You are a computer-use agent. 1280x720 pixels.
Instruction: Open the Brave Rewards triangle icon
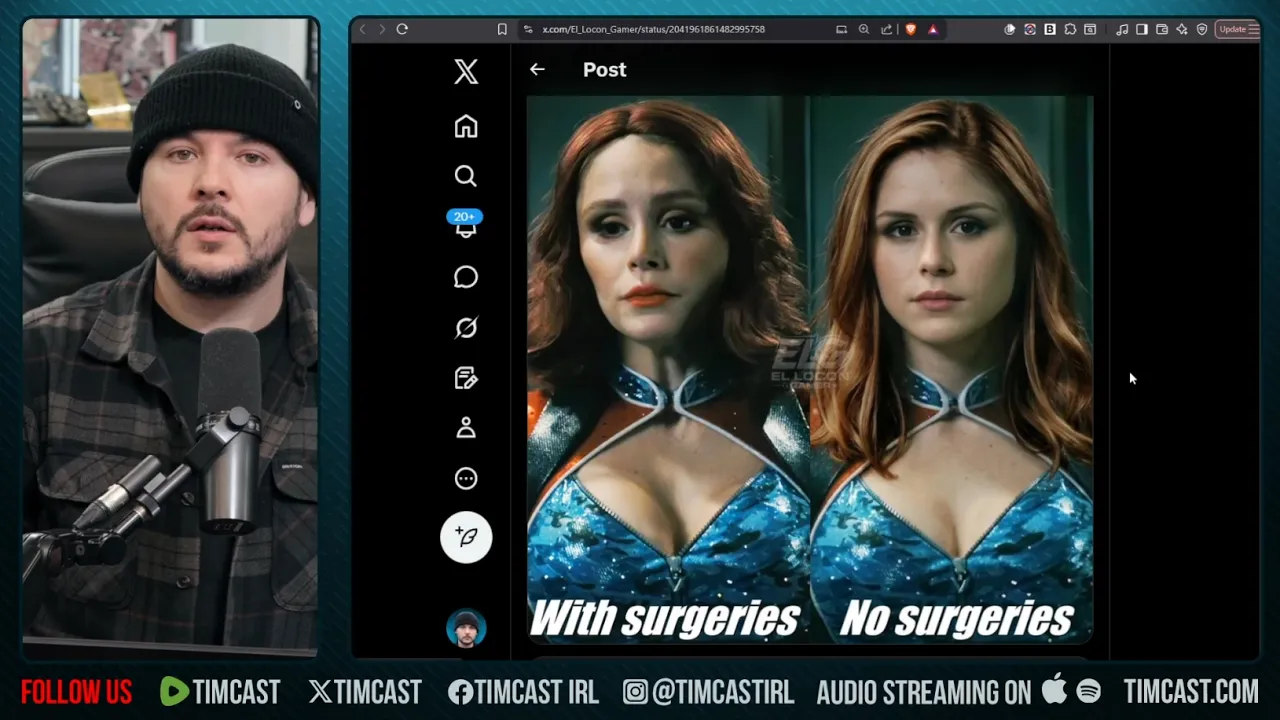point(933,29)
